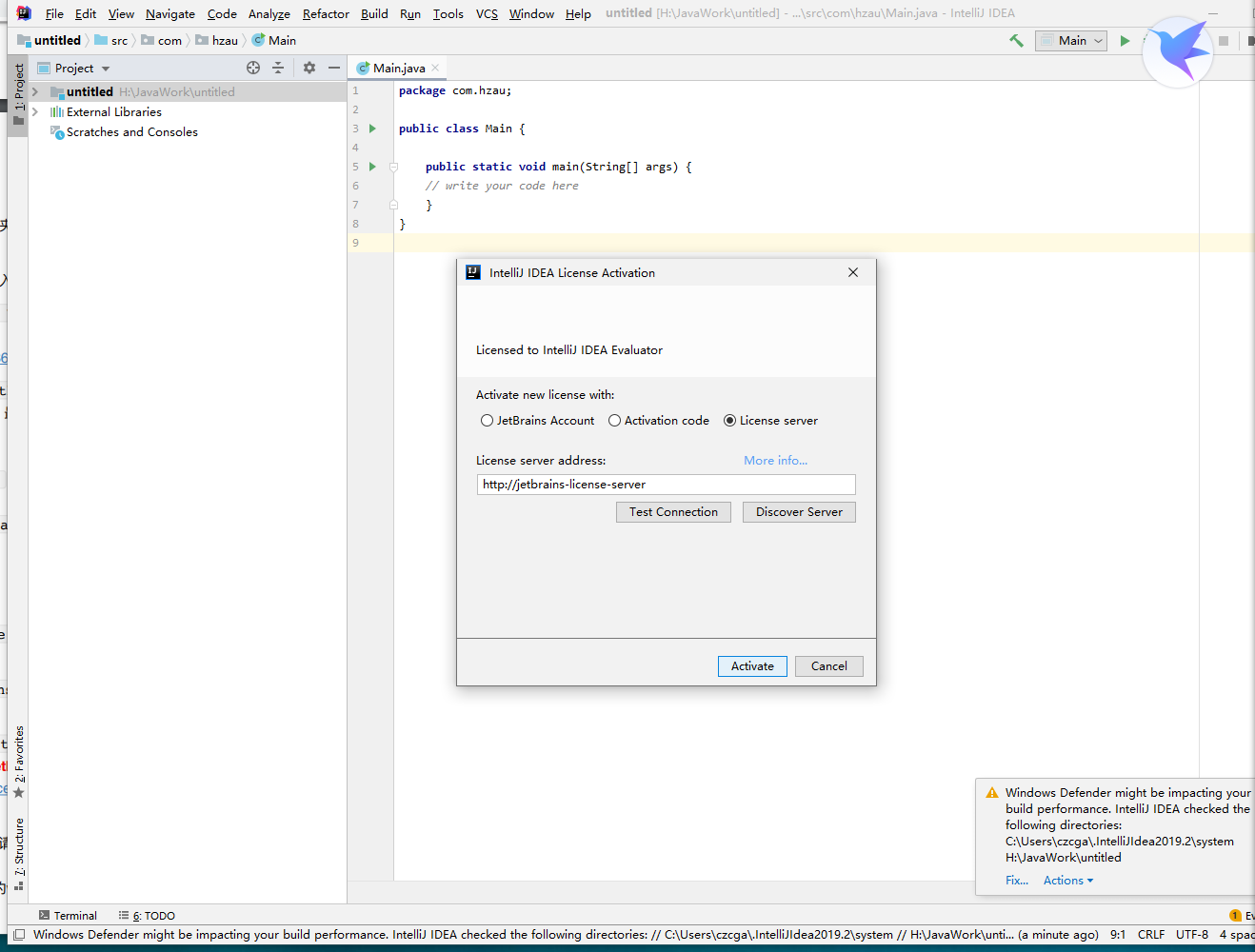
Task: Click the Build Project hammer icon
Action: pos(1016,41)
